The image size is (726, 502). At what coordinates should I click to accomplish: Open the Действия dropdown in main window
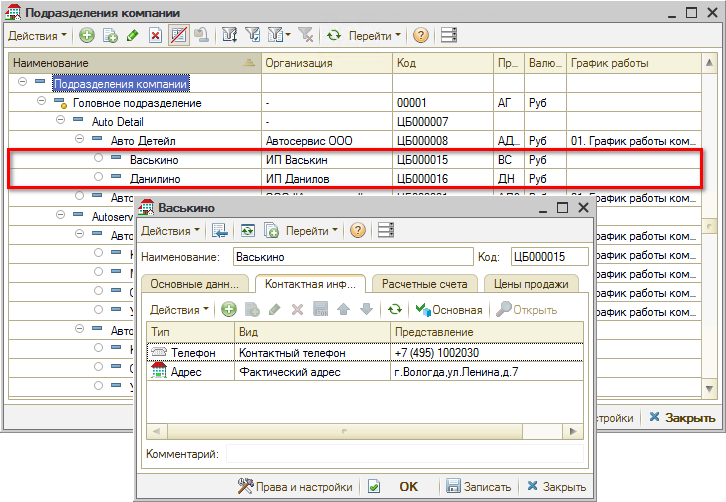tap(38, 35)
